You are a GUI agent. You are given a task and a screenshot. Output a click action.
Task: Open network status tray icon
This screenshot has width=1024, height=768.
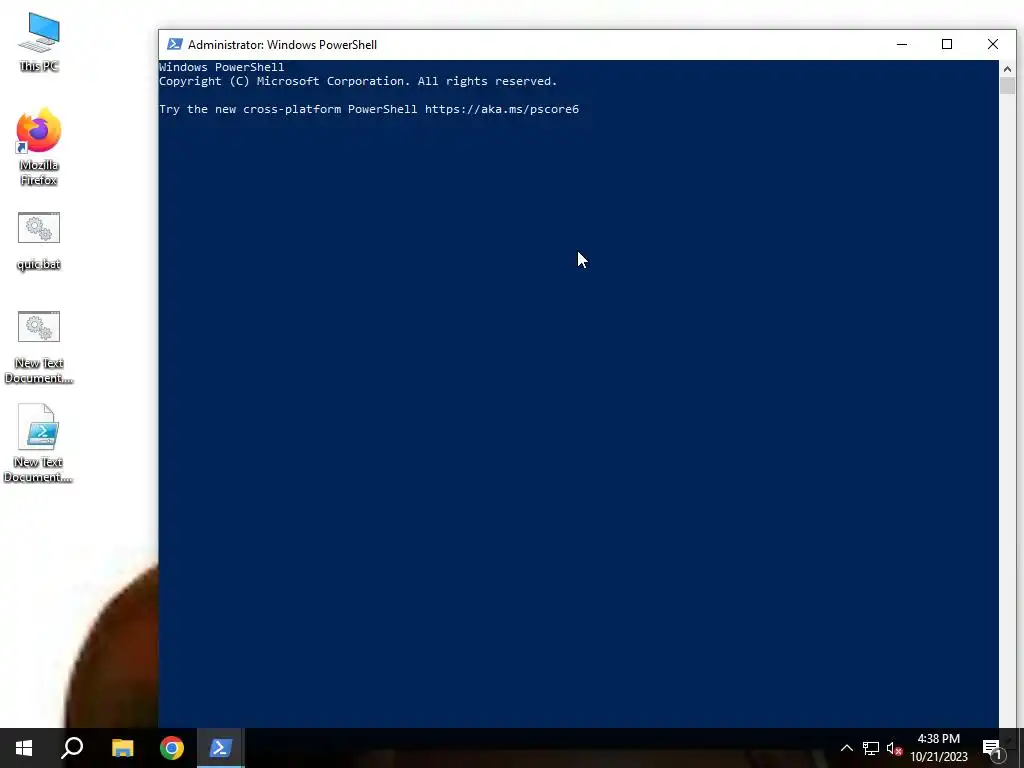(871, 748)
